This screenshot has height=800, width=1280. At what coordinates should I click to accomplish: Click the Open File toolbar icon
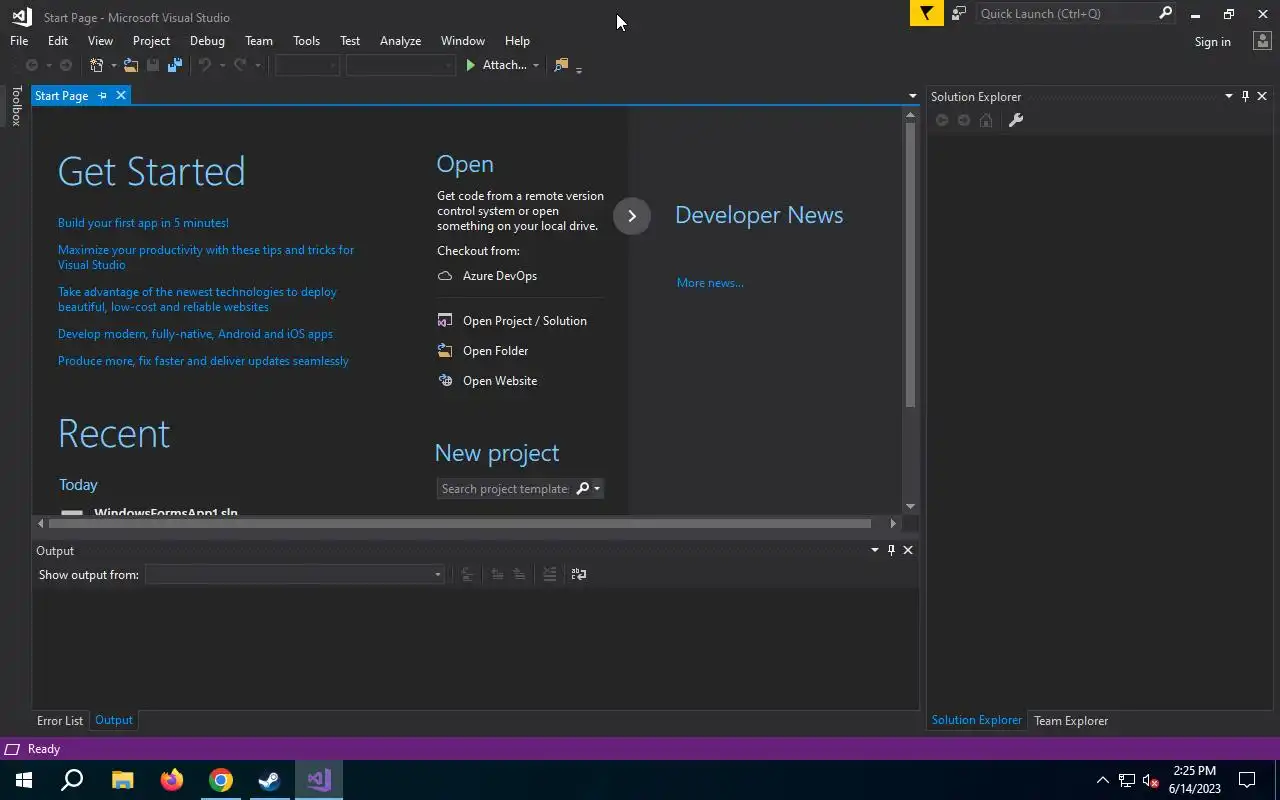click(x=131, y=65)
